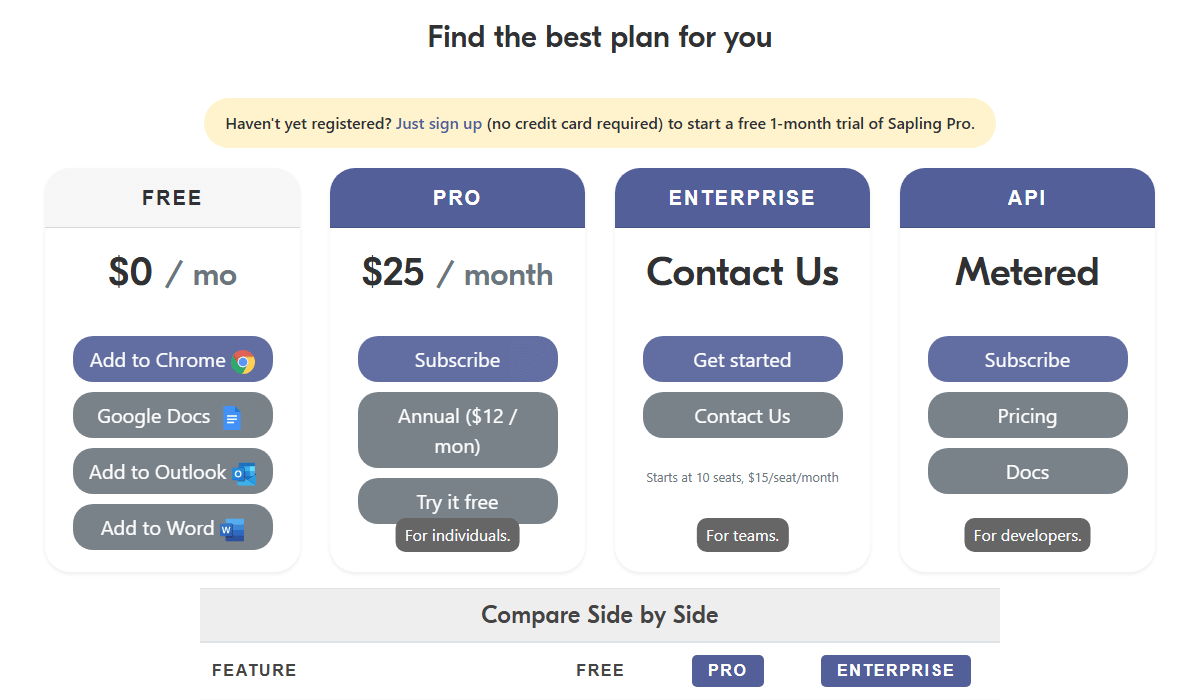Click the API plan card header

[x=1027, y=198]
